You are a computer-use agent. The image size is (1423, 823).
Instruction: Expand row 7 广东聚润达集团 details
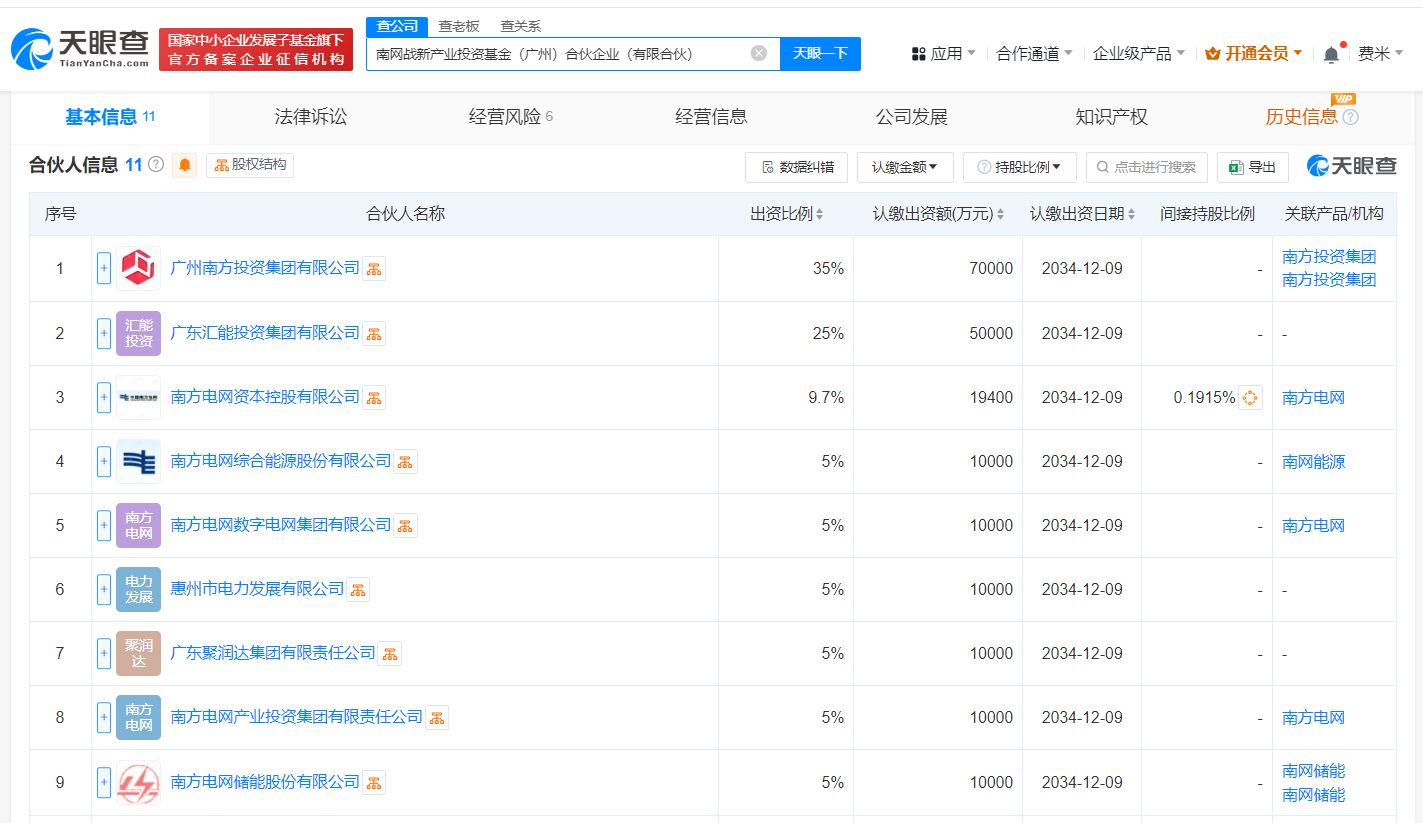[x=104, y=653]
